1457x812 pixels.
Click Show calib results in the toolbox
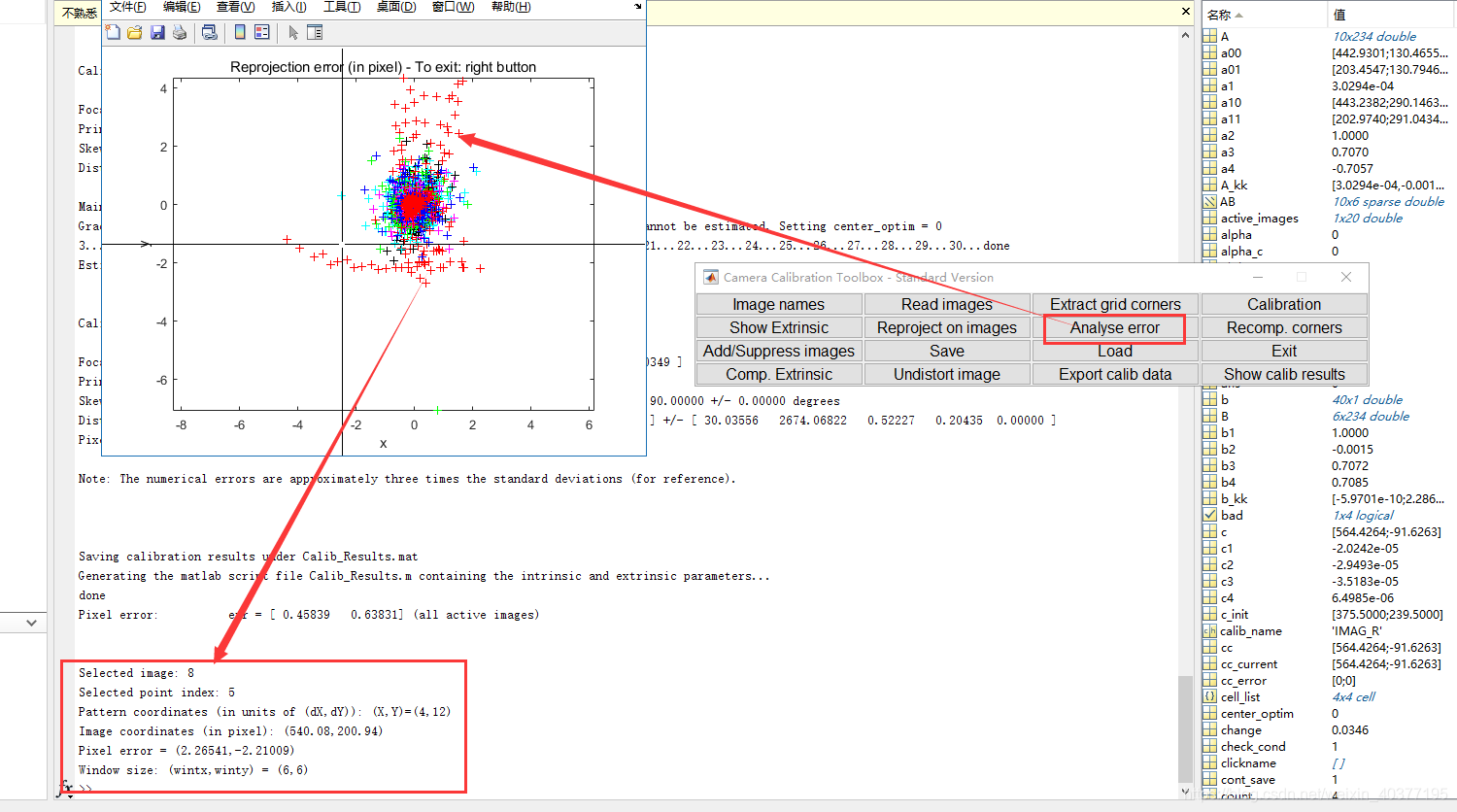click(x=1284, y=374)
